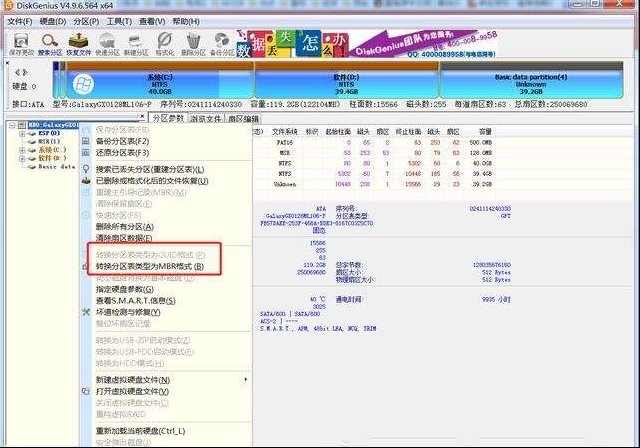Click the 起始柱面 column header

click(x=338, y=132)
